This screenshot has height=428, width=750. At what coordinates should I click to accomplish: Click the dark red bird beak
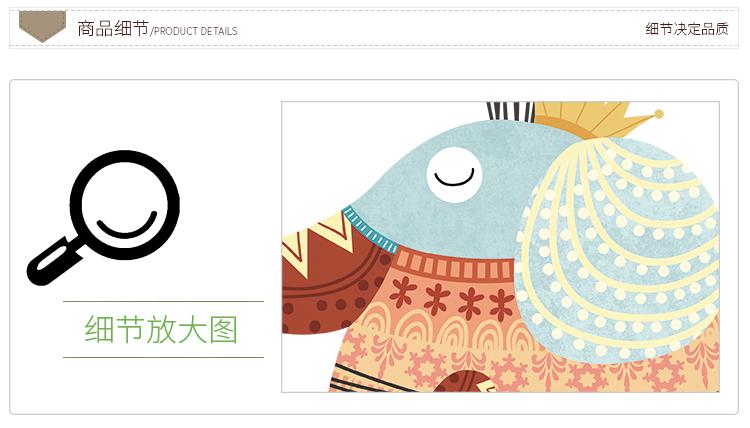[x=330, y=282]
